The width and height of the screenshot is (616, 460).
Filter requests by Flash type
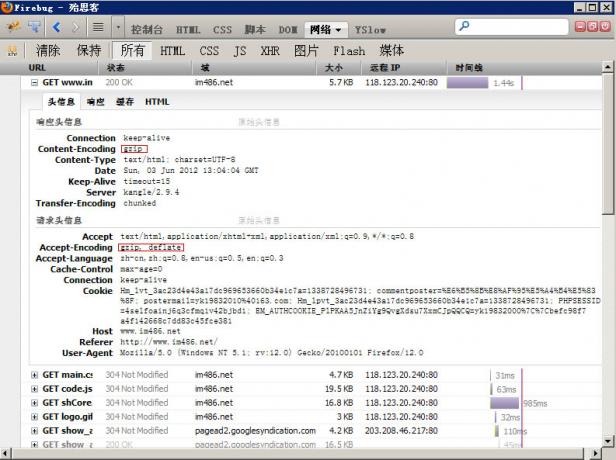point(349,51)
